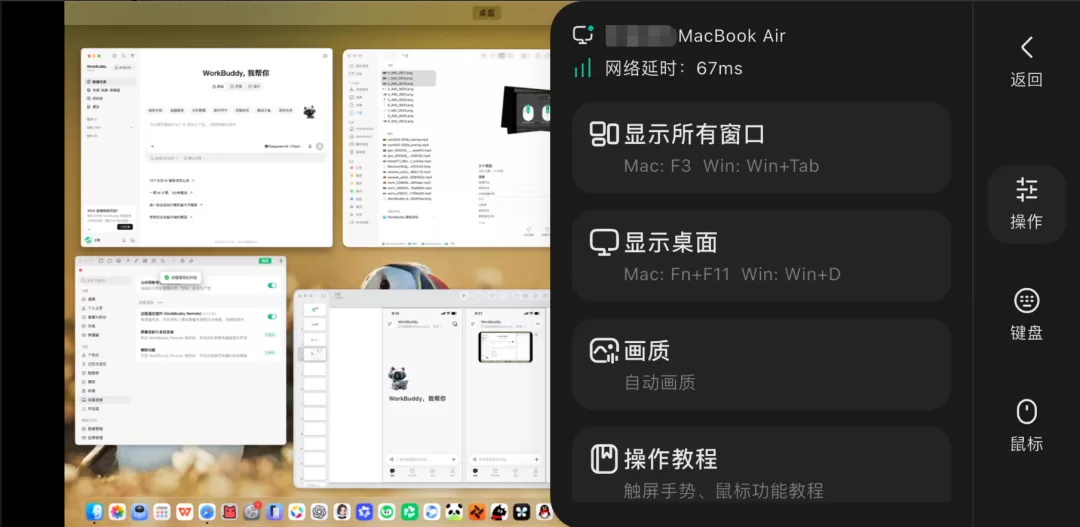Select the rectangle shape tool in annotation toolbar

(101, 260)
